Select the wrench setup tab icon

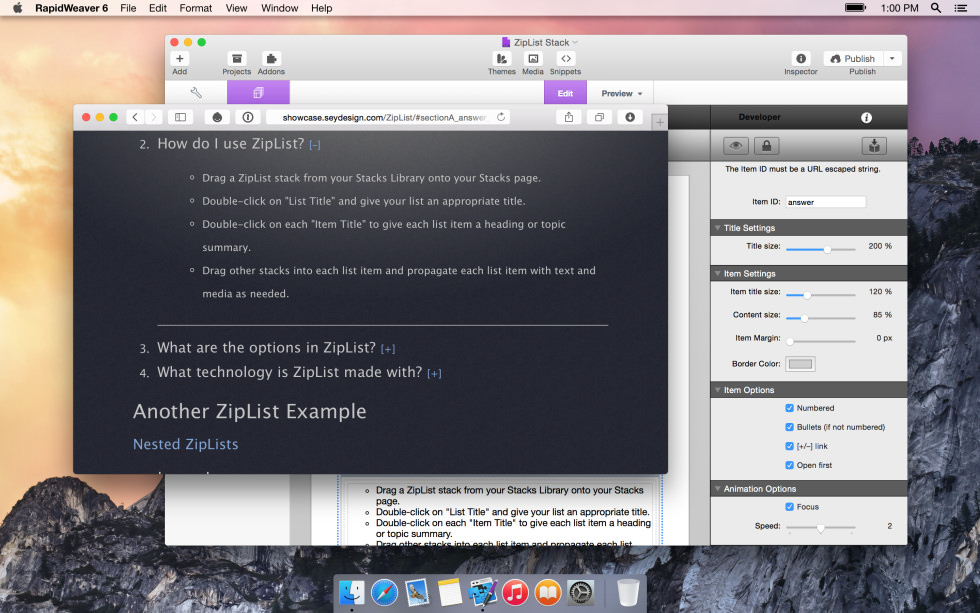(x=196, y=93)
